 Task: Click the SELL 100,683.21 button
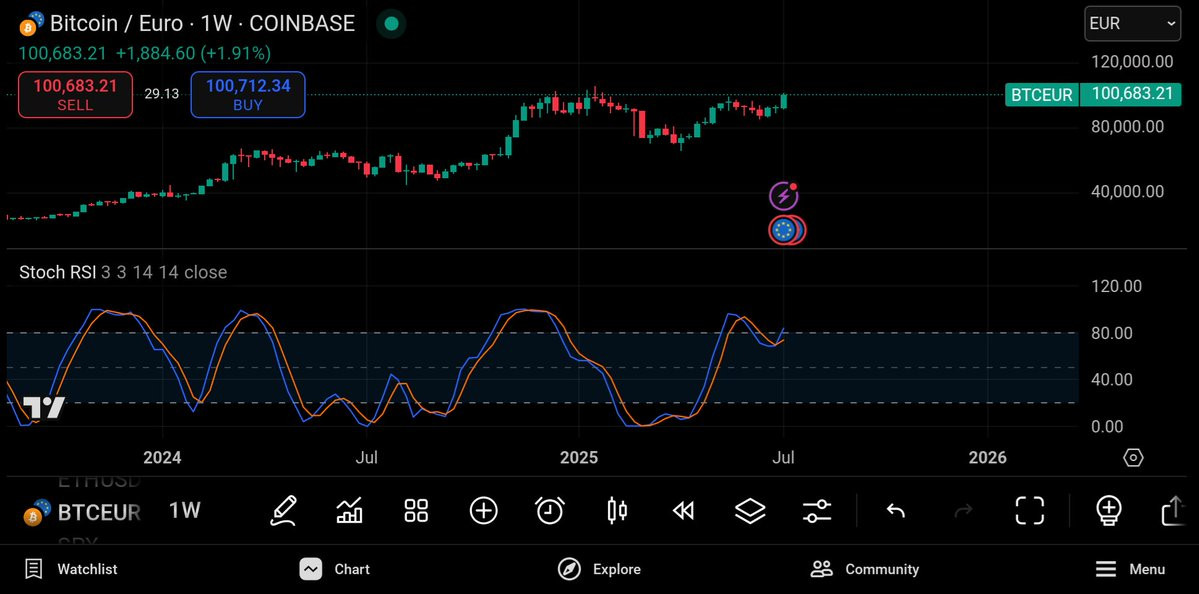(x=75, y=95)
